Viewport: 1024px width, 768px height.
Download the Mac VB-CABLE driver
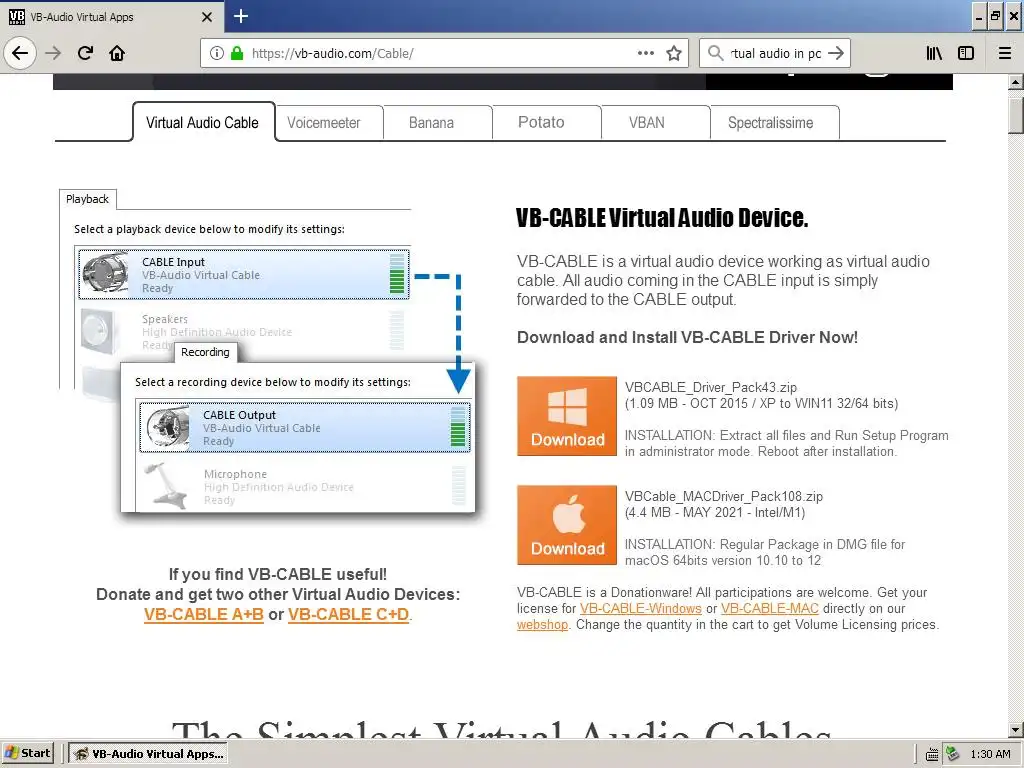pos(567,525)
